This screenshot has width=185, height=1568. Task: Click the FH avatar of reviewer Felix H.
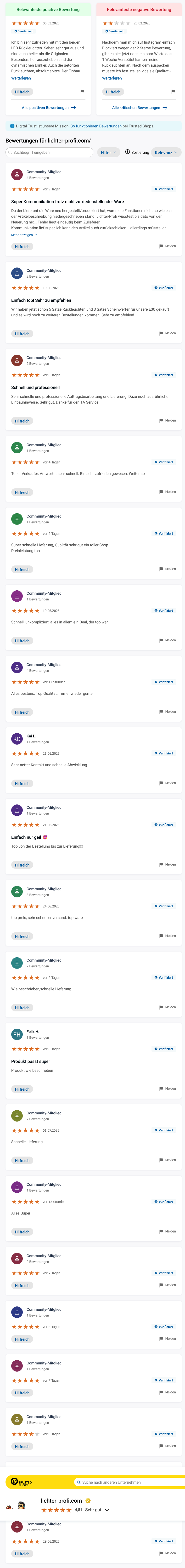(x=17, y=1034)
